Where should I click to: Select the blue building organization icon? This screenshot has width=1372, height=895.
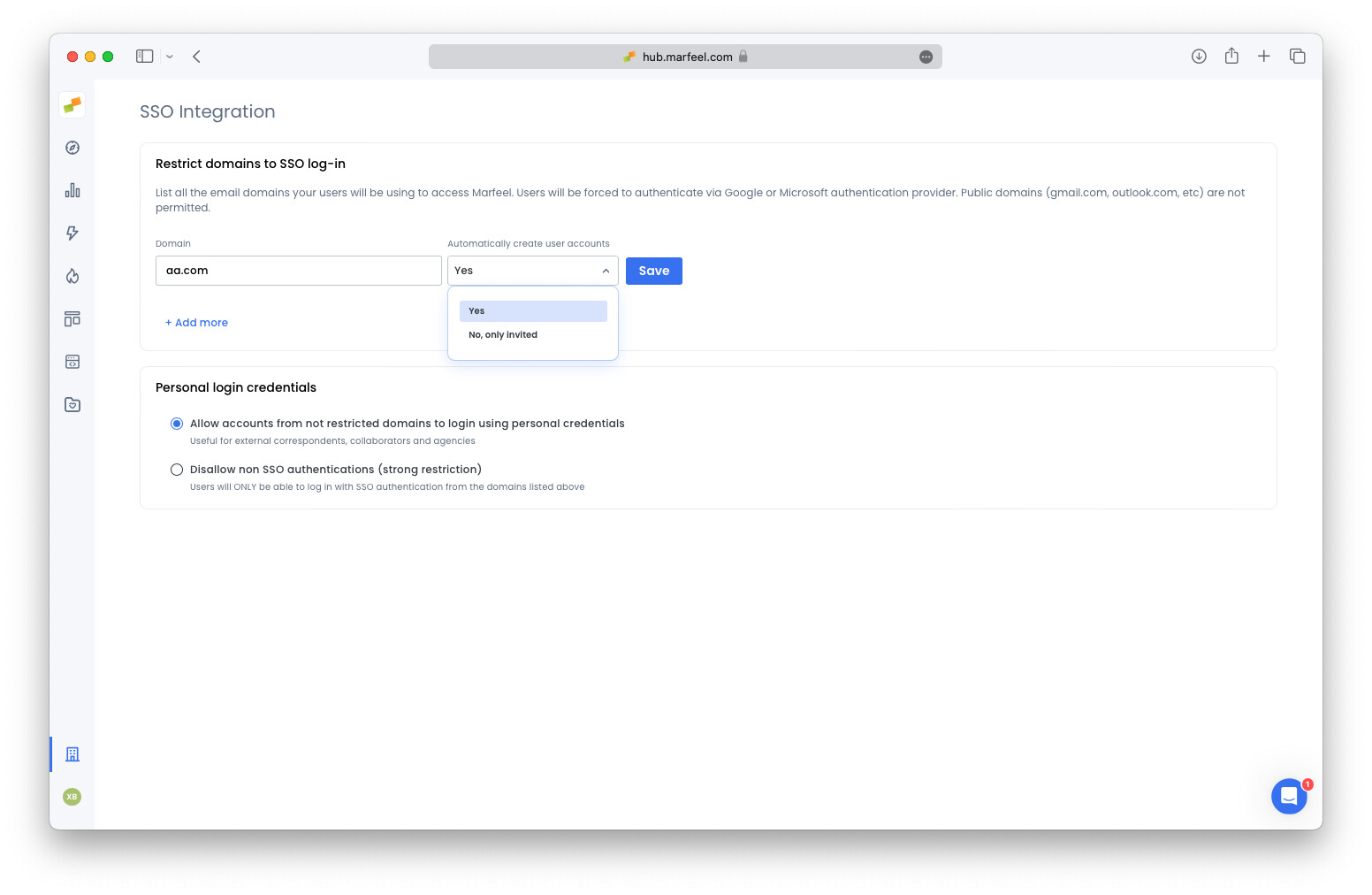[x=72, y=754]
